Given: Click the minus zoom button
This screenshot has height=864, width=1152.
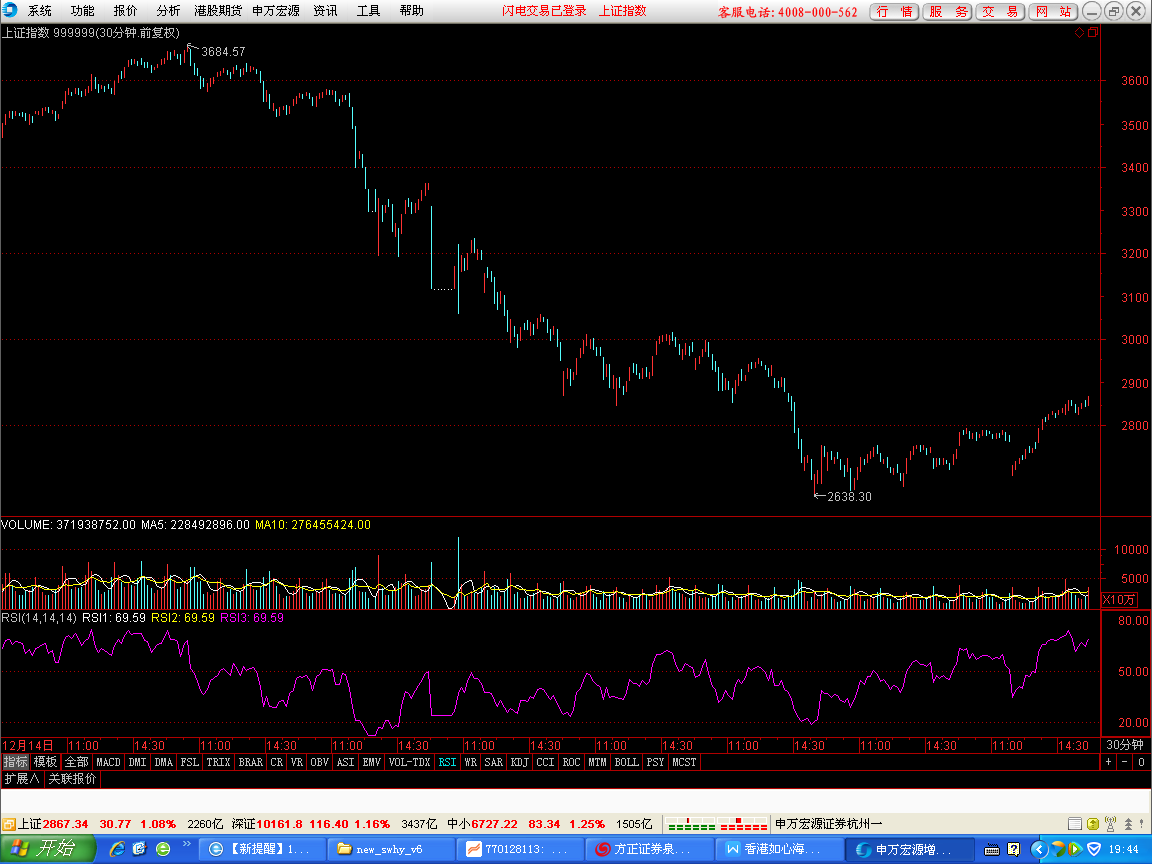Looking at the screenshot, I should (1125, 762).
